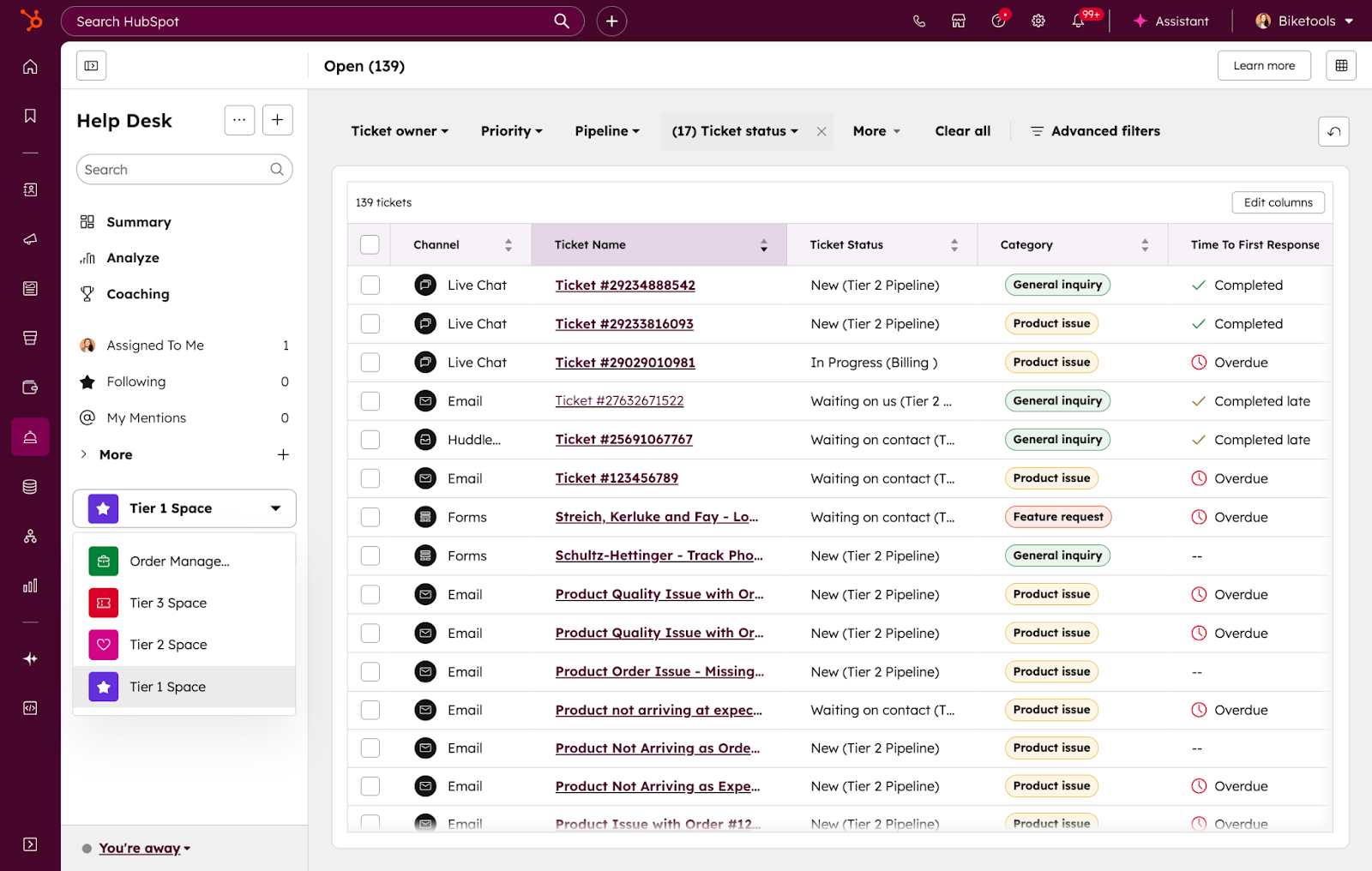Open Ticket #29029010981 link
This screenshot has height=871, width=1372.
[x=625, y=363]
